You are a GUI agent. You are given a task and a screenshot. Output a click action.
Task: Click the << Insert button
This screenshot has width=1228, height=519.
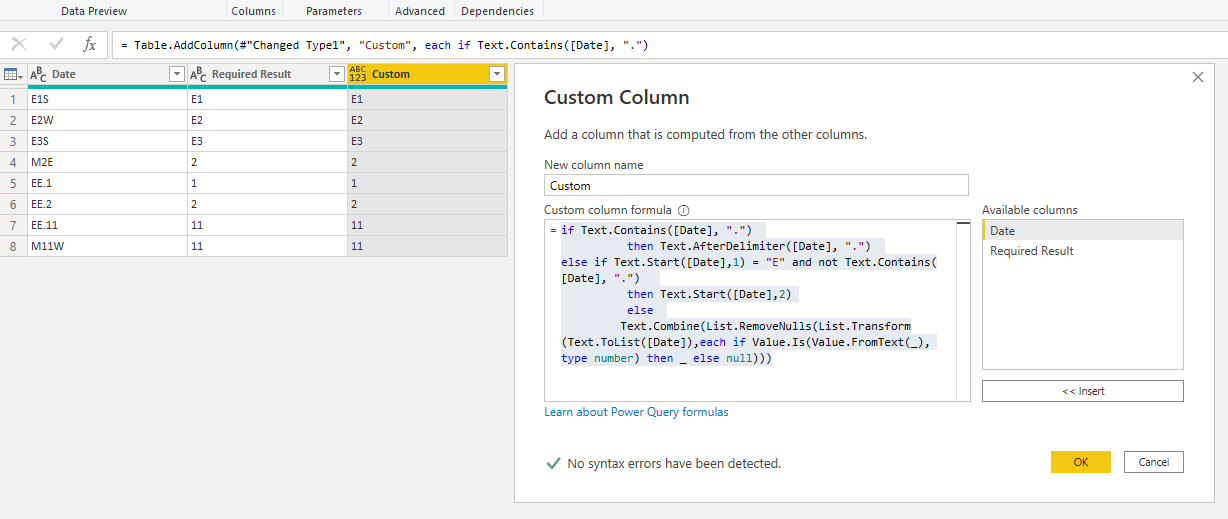tap(1083, 391)
